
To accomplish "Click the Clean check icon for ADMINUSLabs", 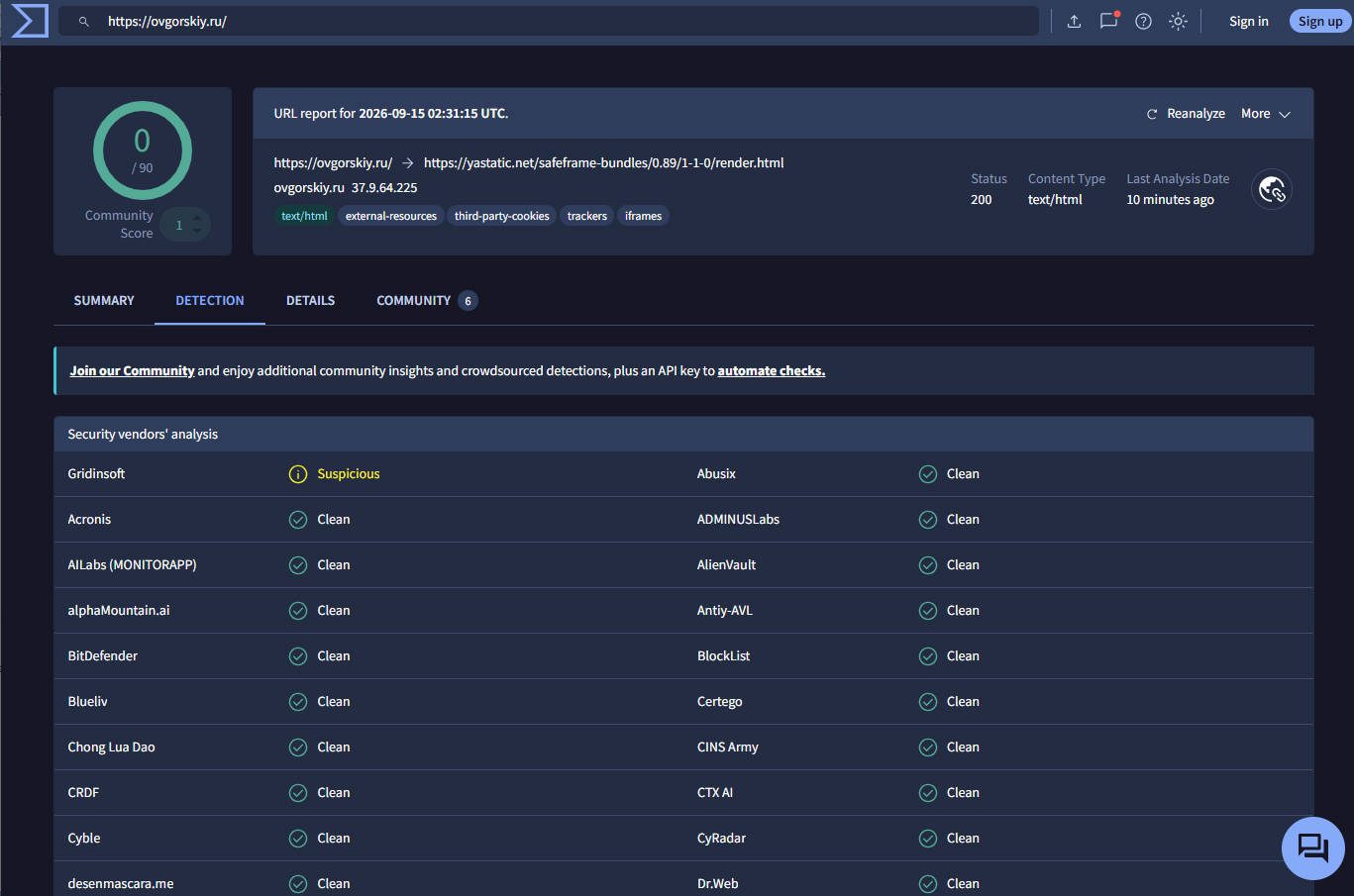I will click(928, 520).
